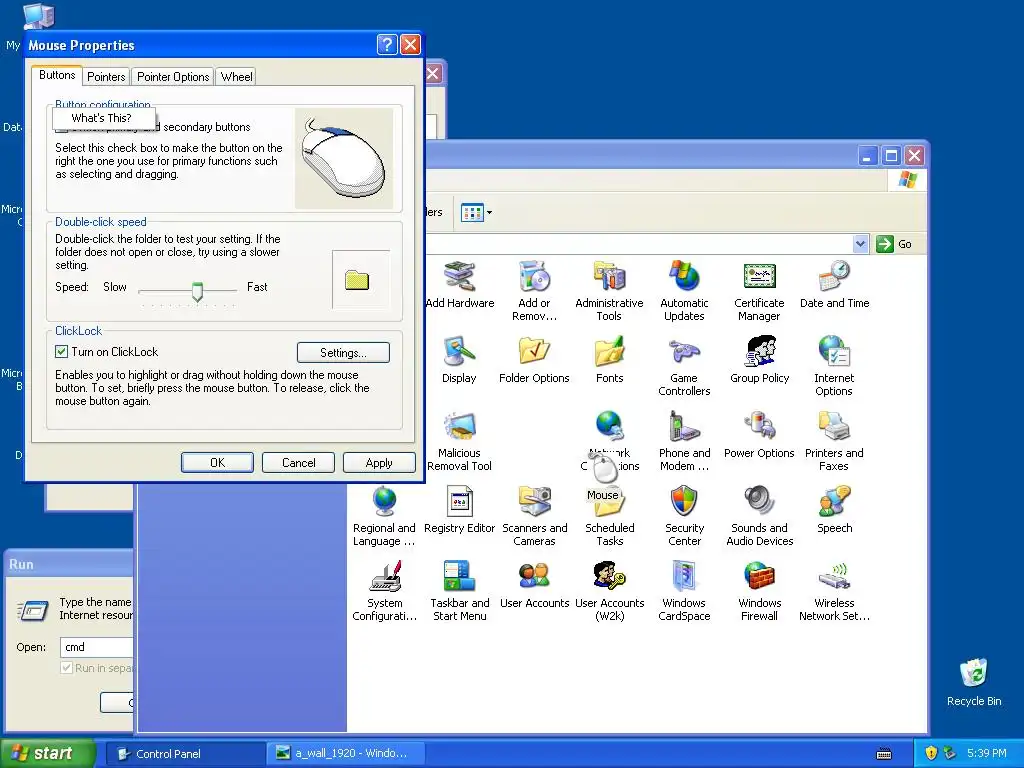The height and width of the screenshot is (768, 1024).
Task: Click the double-click speed slider thumb
Action: pos(197,291)
